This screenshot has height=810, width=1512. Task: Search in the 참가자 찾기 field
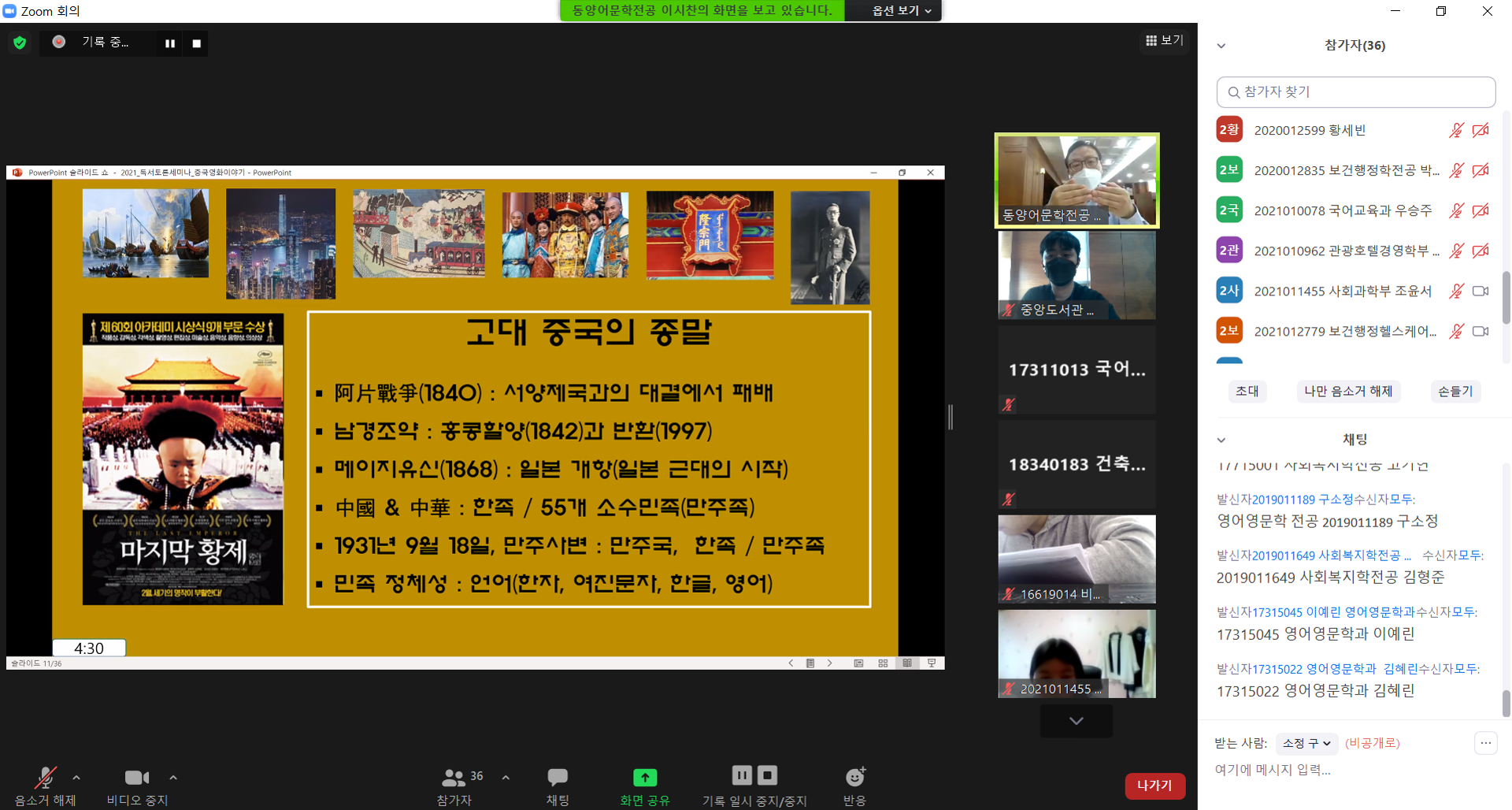(1356, 92)
